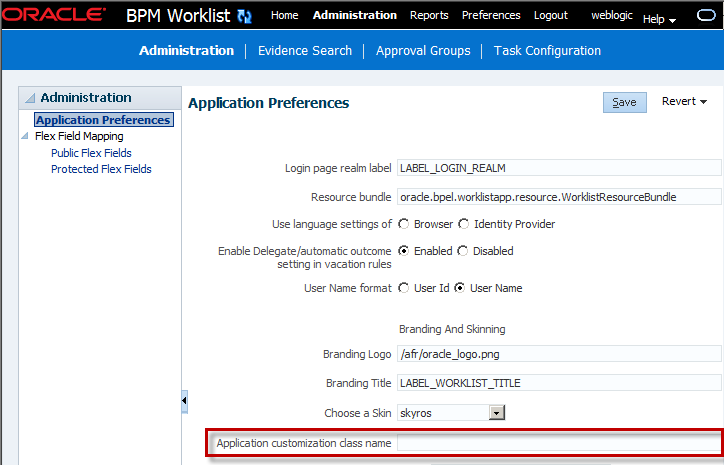Collapse the left pane with splitter arrow
724x465 pixels.
pyautogui.click(x=184, y=400)
